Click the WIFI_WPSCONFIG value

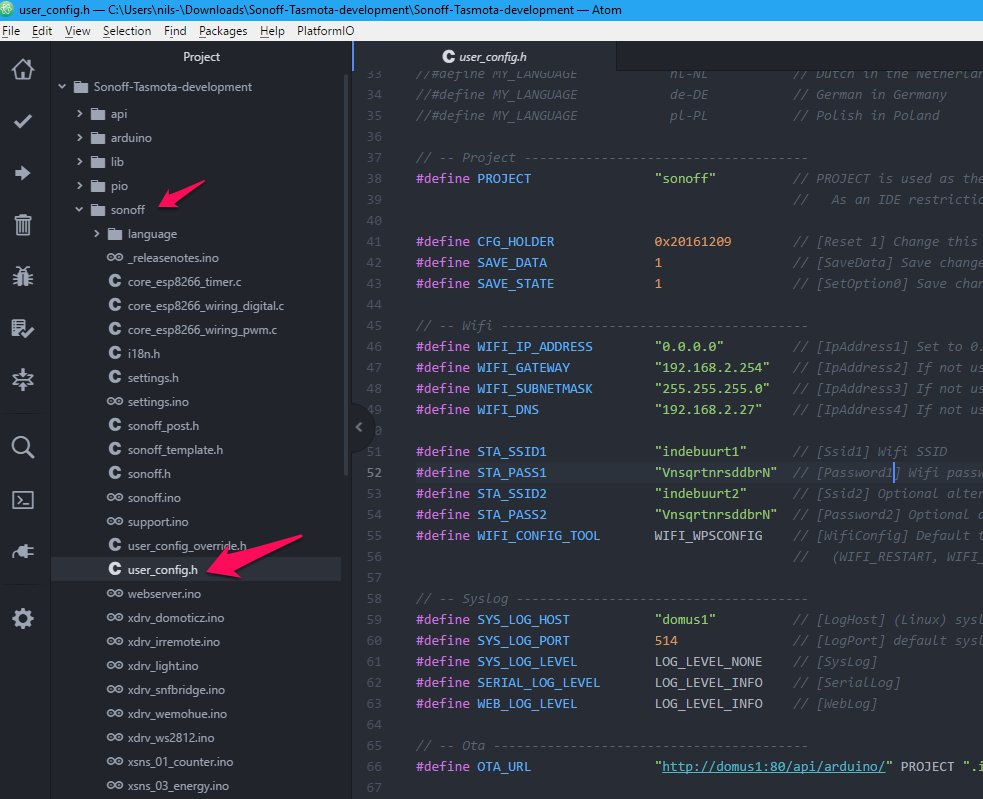[708, 536]
